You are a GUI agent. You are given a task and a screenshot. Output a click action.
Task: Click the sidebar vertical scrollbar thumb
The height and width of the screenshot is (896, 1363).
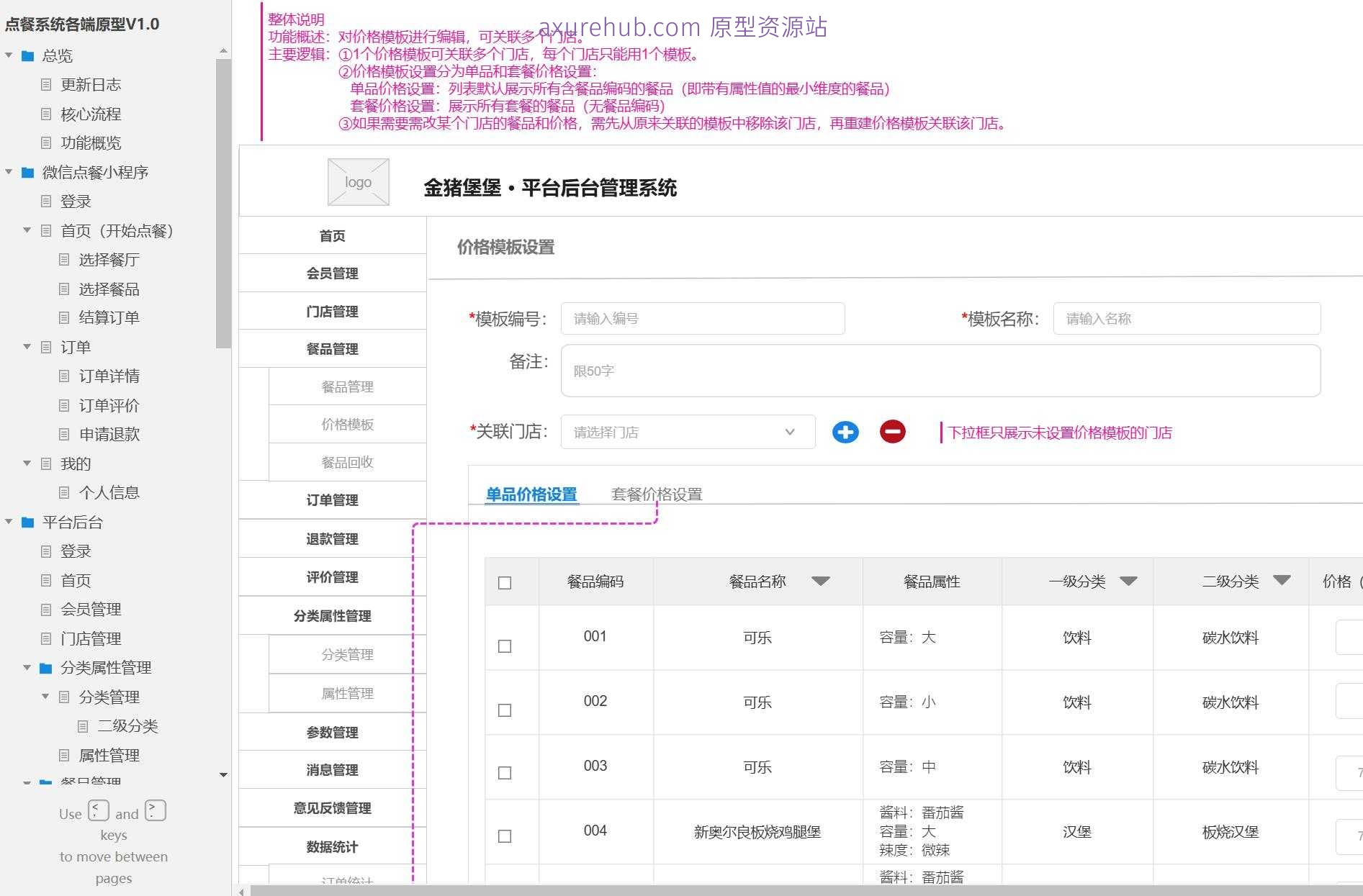(x=223, y=204)
